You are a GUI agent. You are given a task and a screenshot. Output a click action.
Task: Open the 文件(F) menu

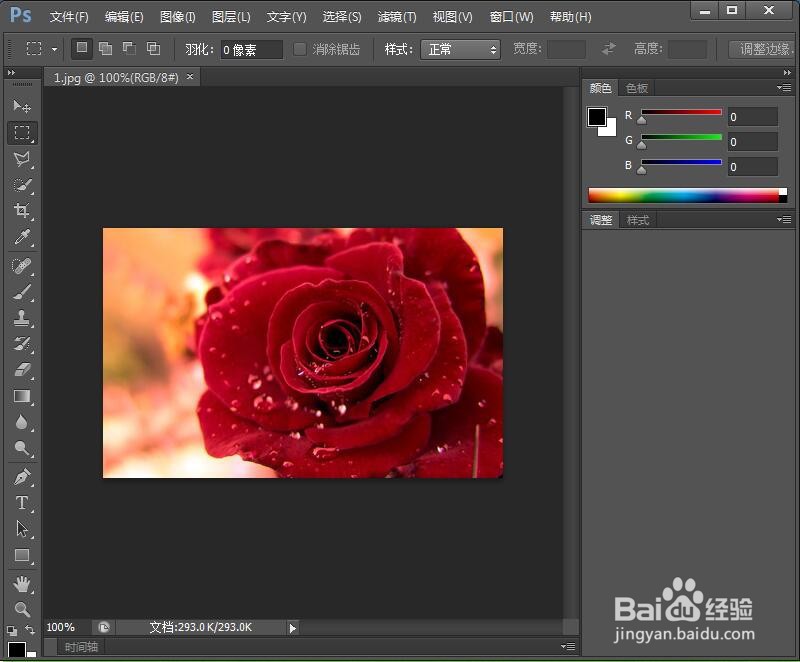point(69,17)
